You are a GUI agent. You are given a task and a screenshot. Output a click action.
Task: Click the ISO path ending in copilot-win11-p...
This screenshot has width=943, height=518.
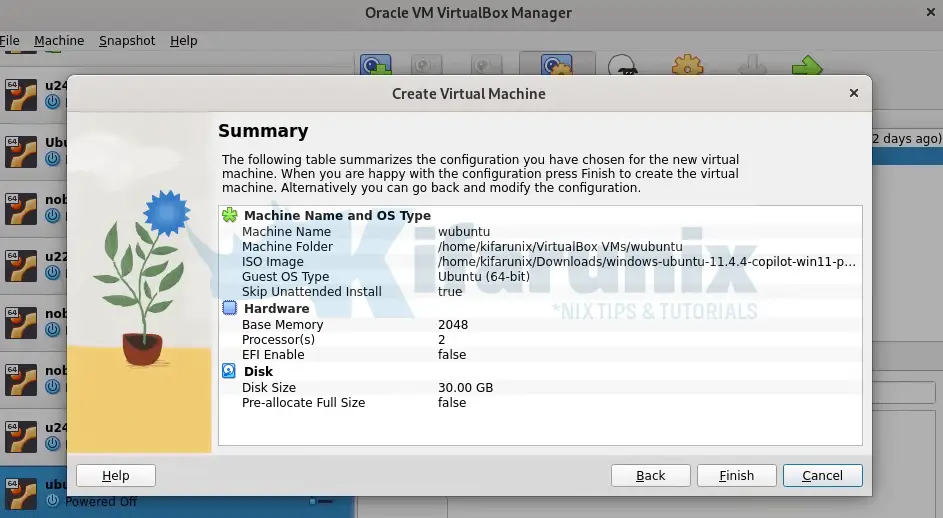coord(647,262)
